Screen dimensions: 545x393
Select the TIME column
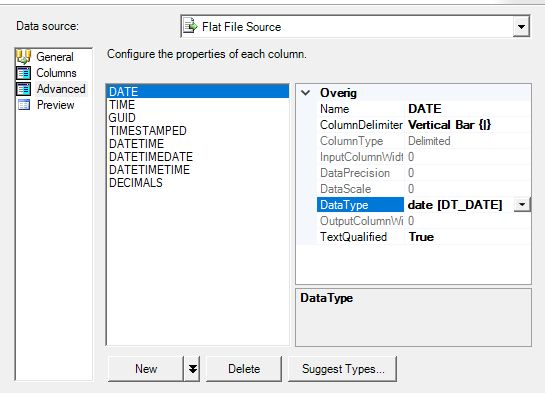point(197,105)
